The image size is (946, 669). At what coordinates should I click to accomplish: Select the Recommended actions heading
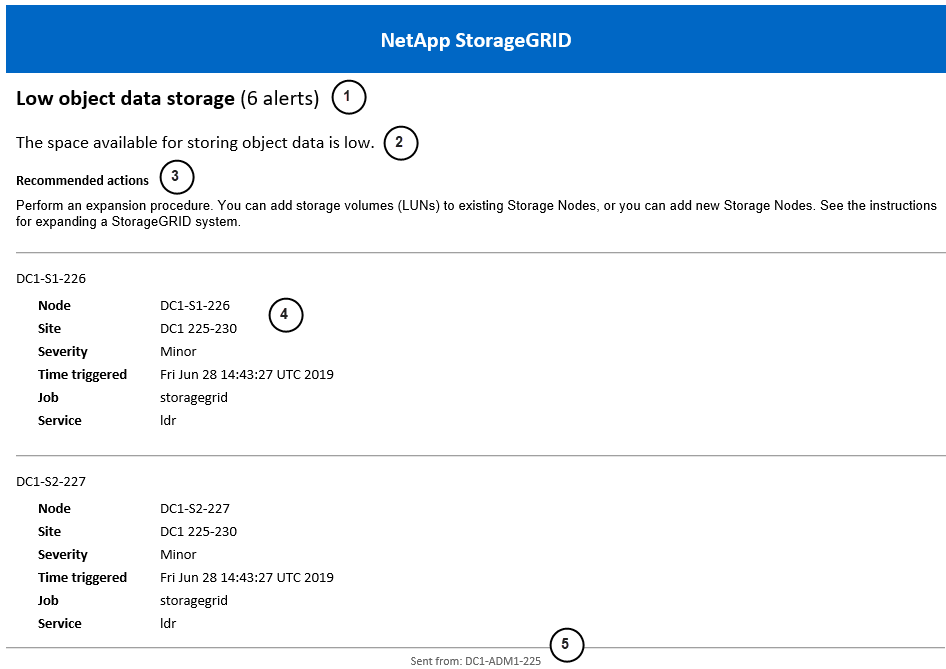point(82,181)
